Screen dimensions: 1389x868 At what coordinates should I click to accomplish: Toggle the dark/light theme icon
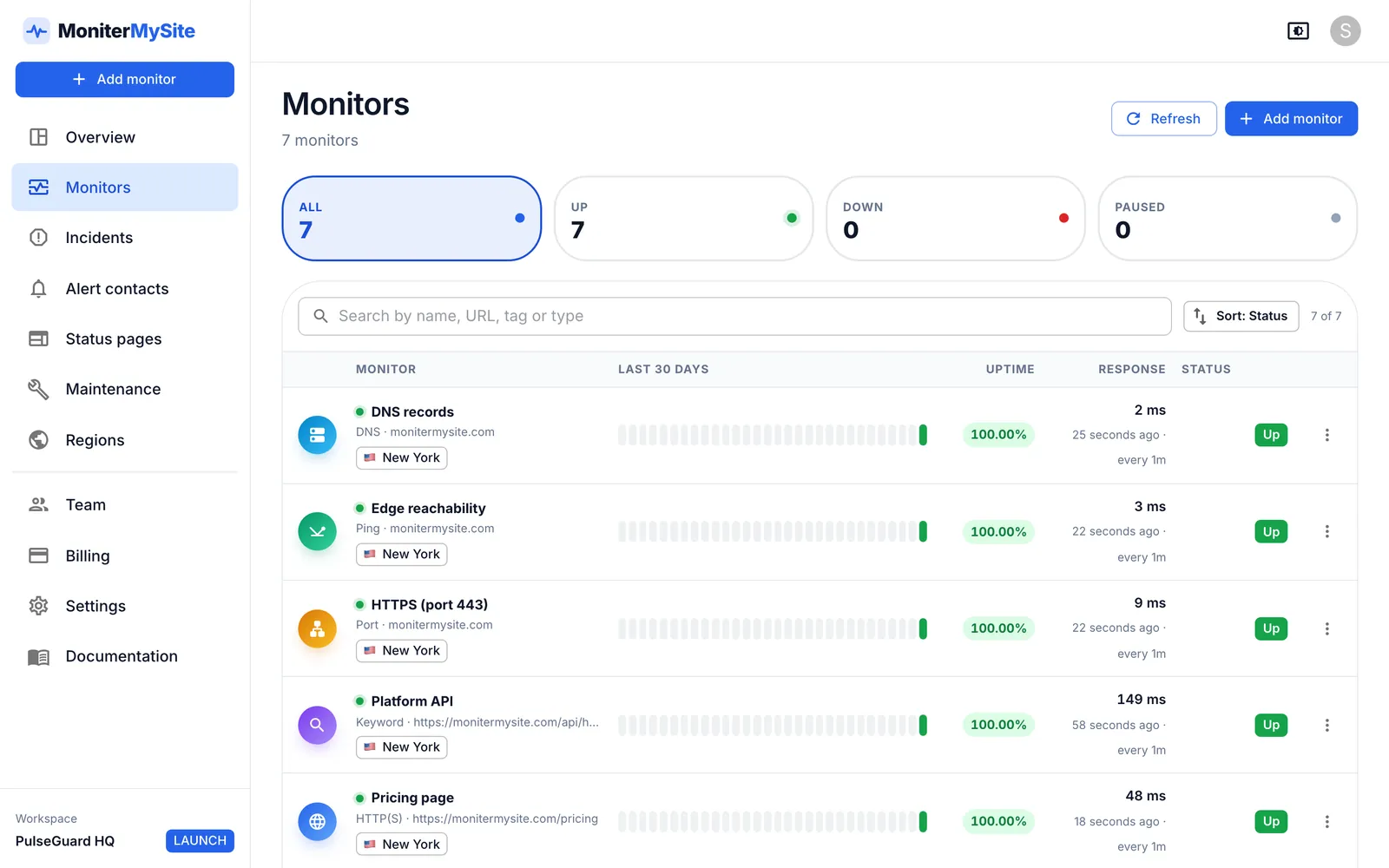coord(1298,31)
